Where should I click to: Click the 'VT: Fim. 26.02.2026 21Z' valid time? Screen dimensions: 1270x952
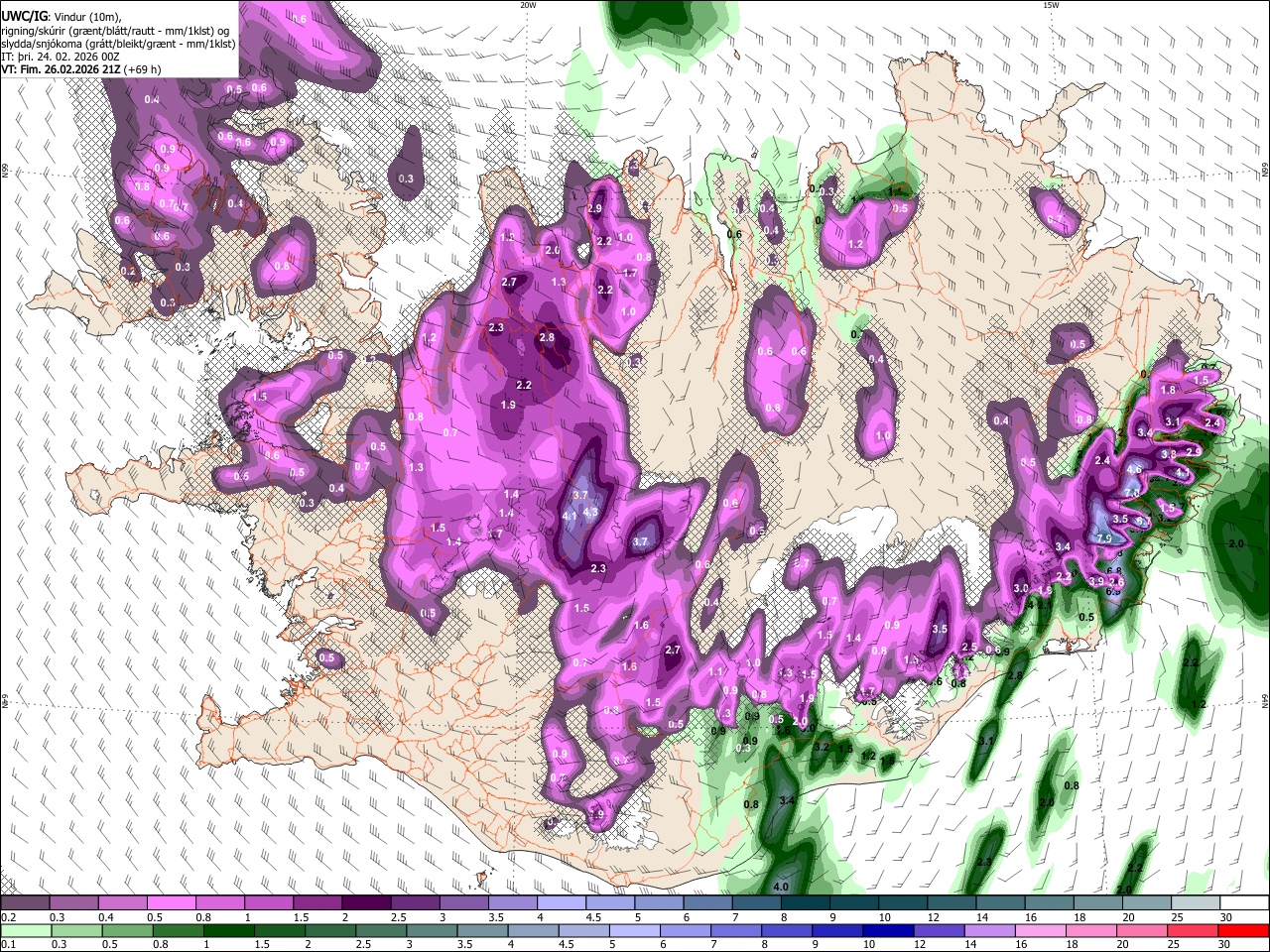(x=62, y=69)
